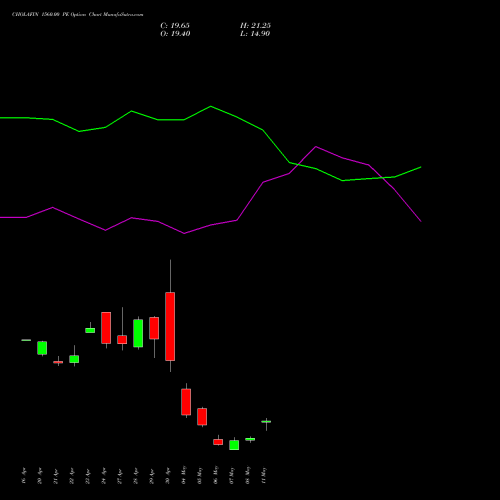
Task: Click the 05 May date label
Action: pyautogui.click(x=200, y=475)
